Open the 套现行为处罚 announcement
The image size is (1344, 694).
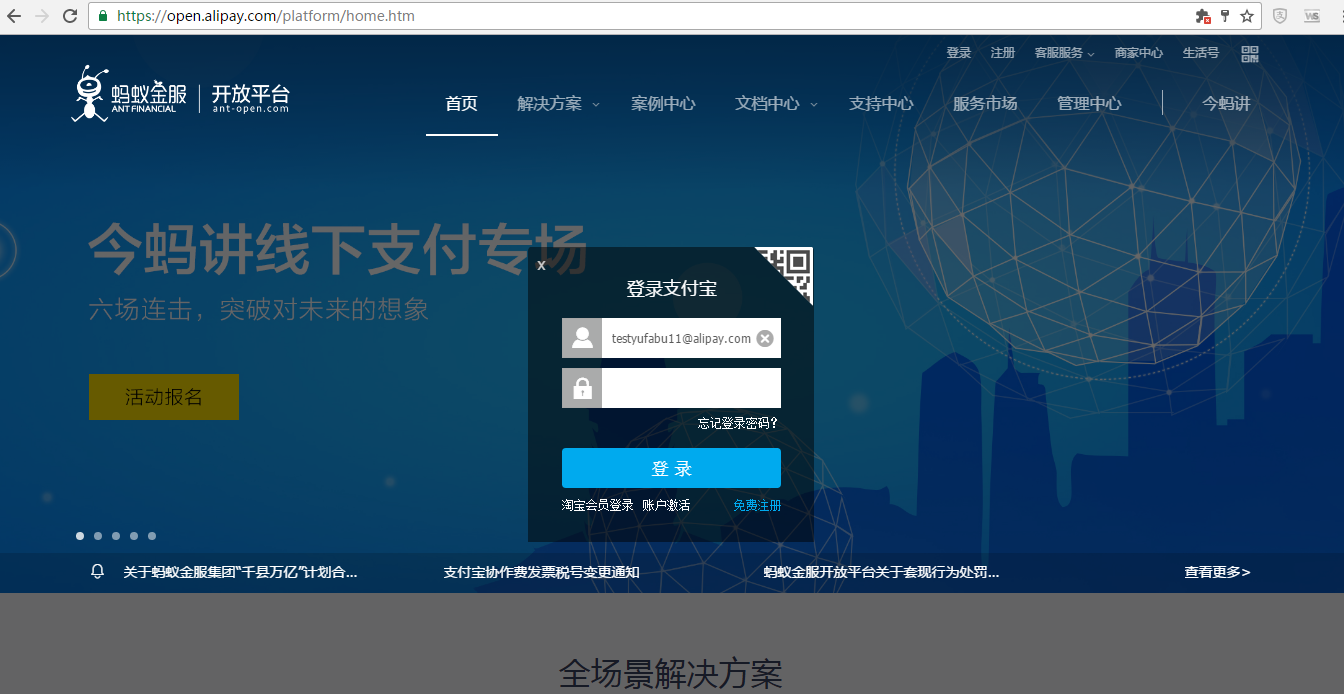[881, 572]
